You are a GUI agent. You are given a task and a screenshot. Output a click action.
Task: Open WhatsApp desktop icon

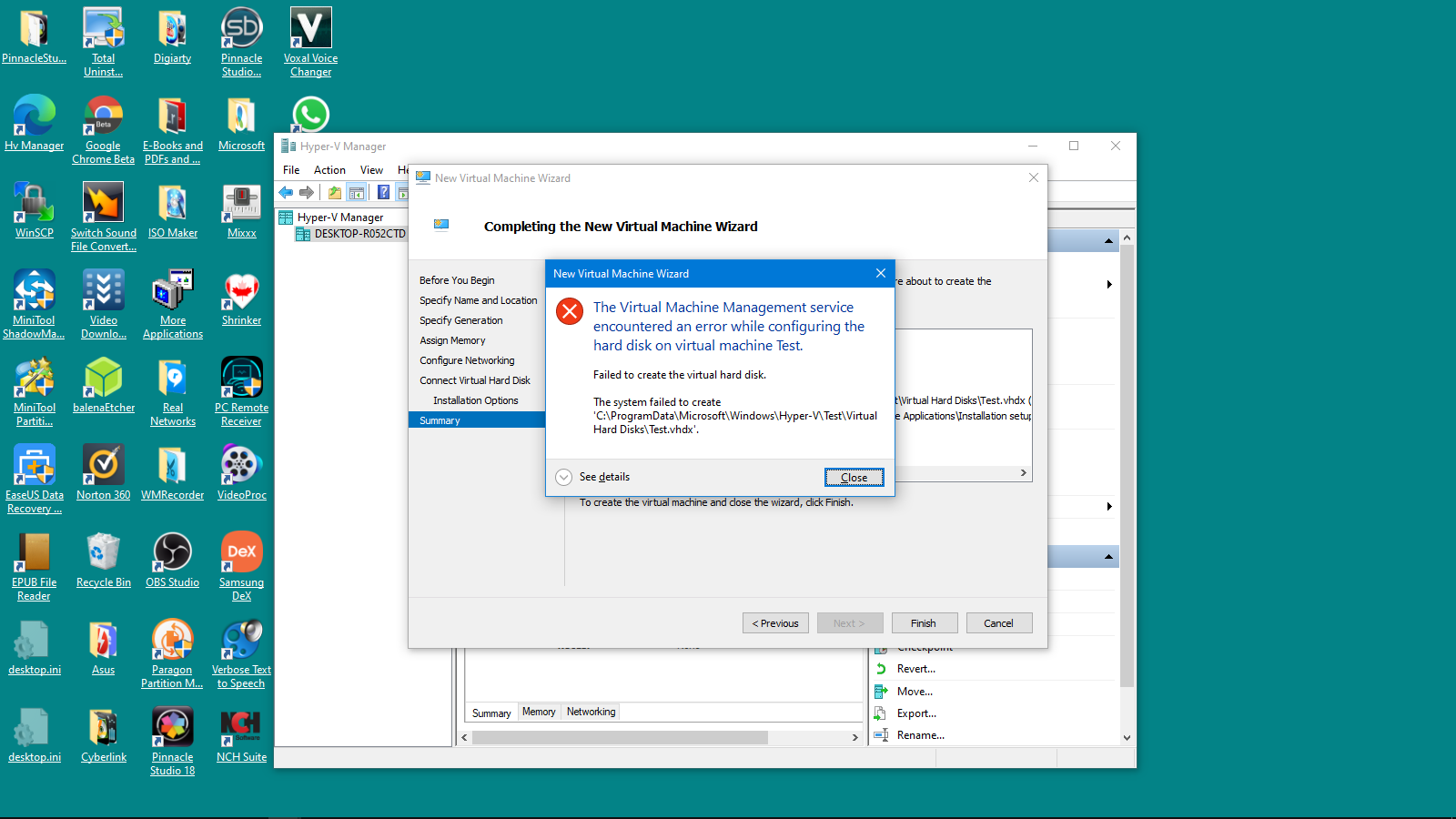[x=310, y=115]
